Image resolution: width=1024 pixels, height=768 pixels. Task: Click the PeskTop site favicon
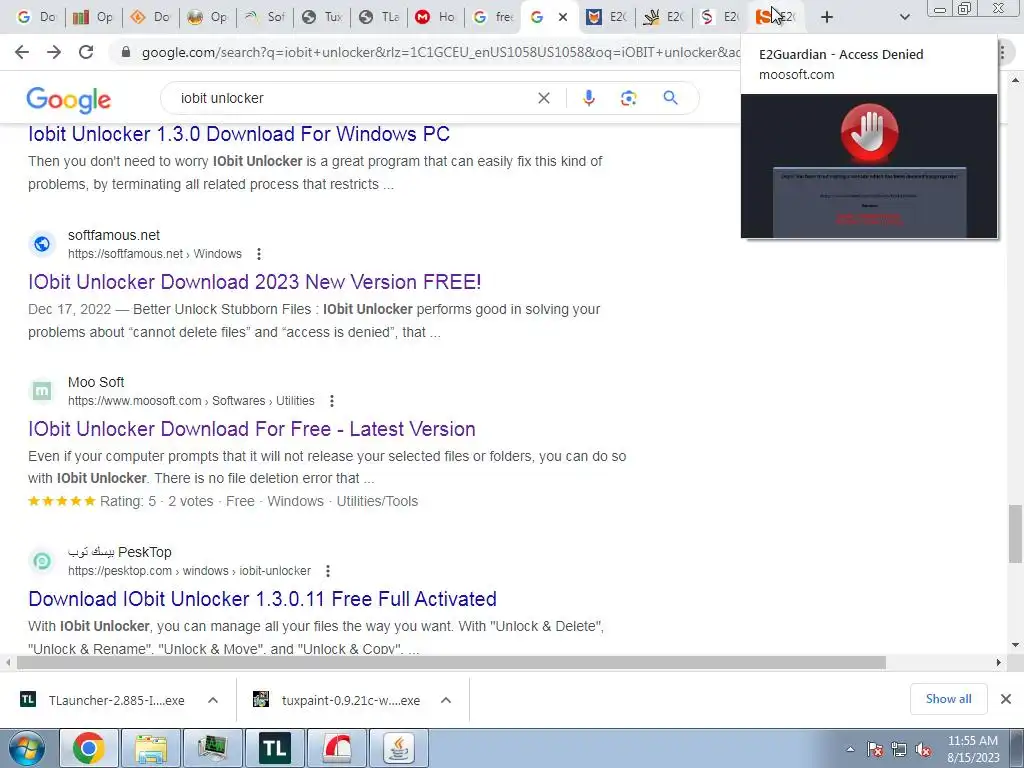(x=42, y=561)
